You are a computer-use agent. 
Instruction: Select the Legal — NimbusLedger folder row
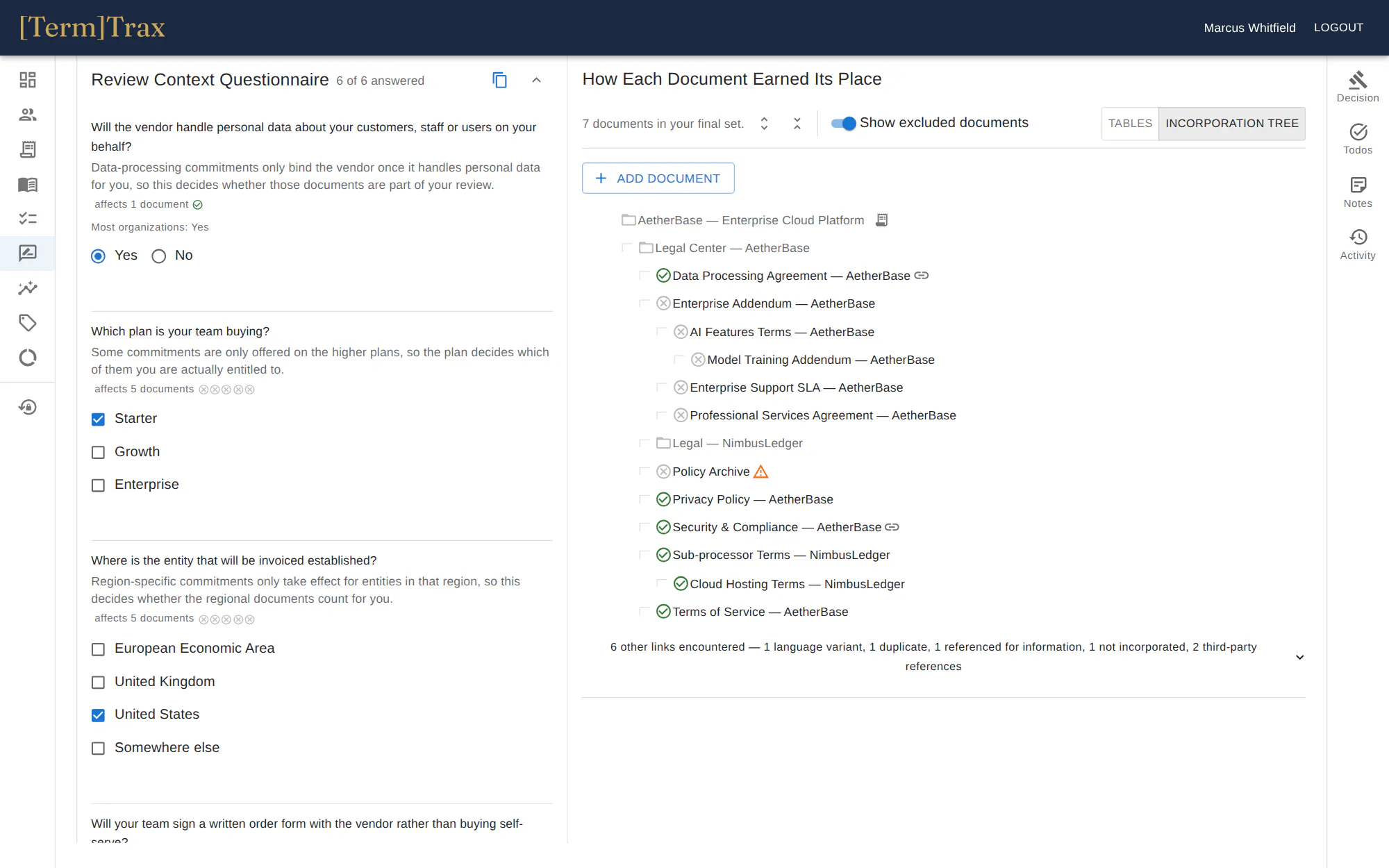pyautogui.click(x=729, y=443)
